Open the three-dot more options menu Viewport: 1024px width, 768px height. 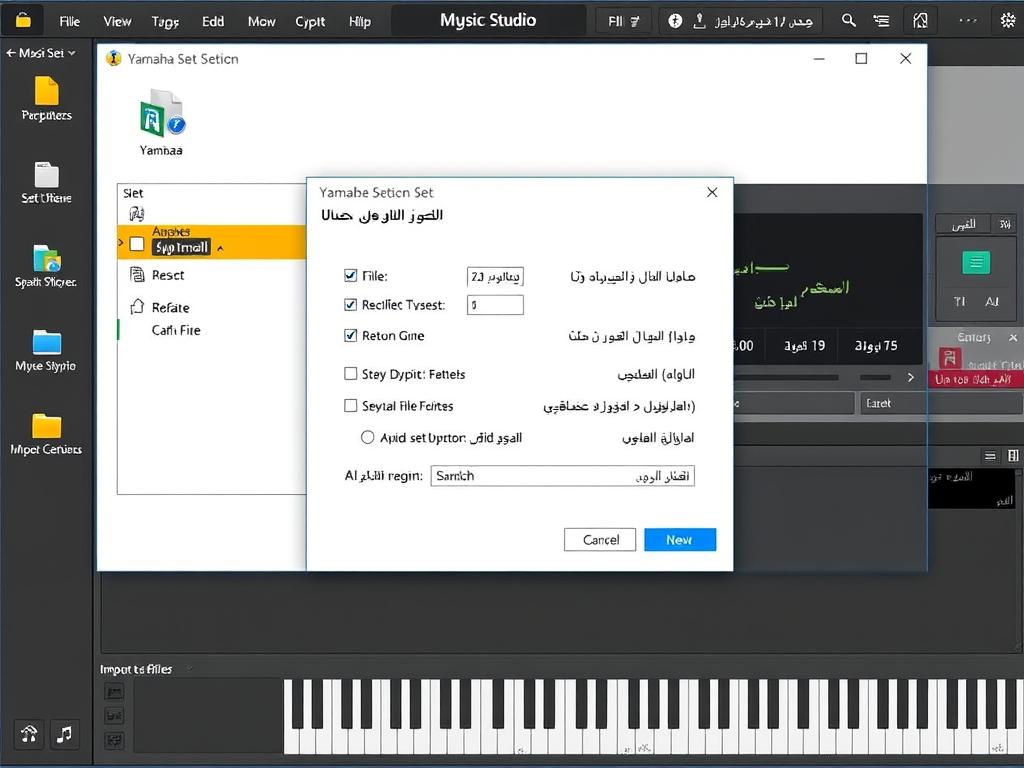pos(968,20)
